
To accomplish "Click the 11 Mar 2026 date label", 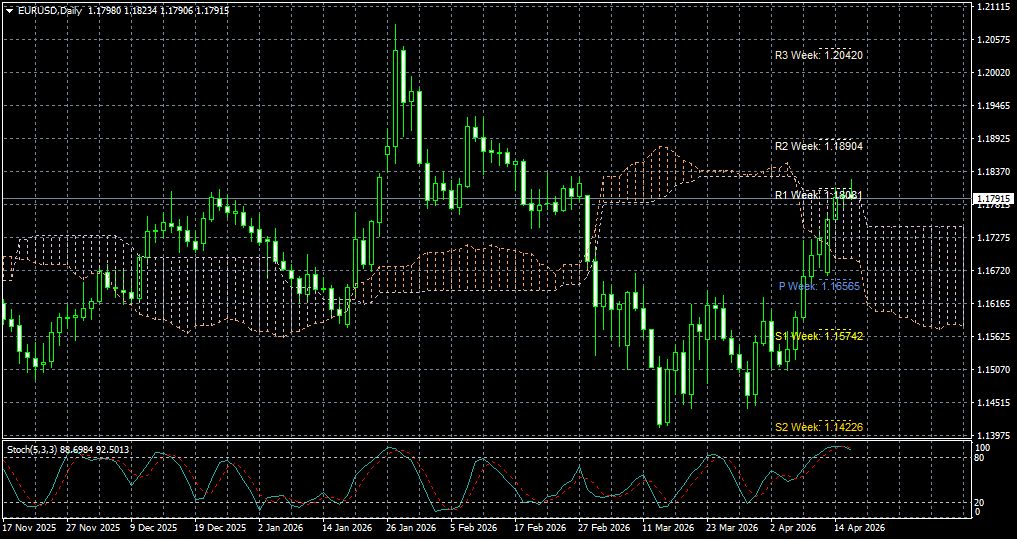I will pos(669,528).
